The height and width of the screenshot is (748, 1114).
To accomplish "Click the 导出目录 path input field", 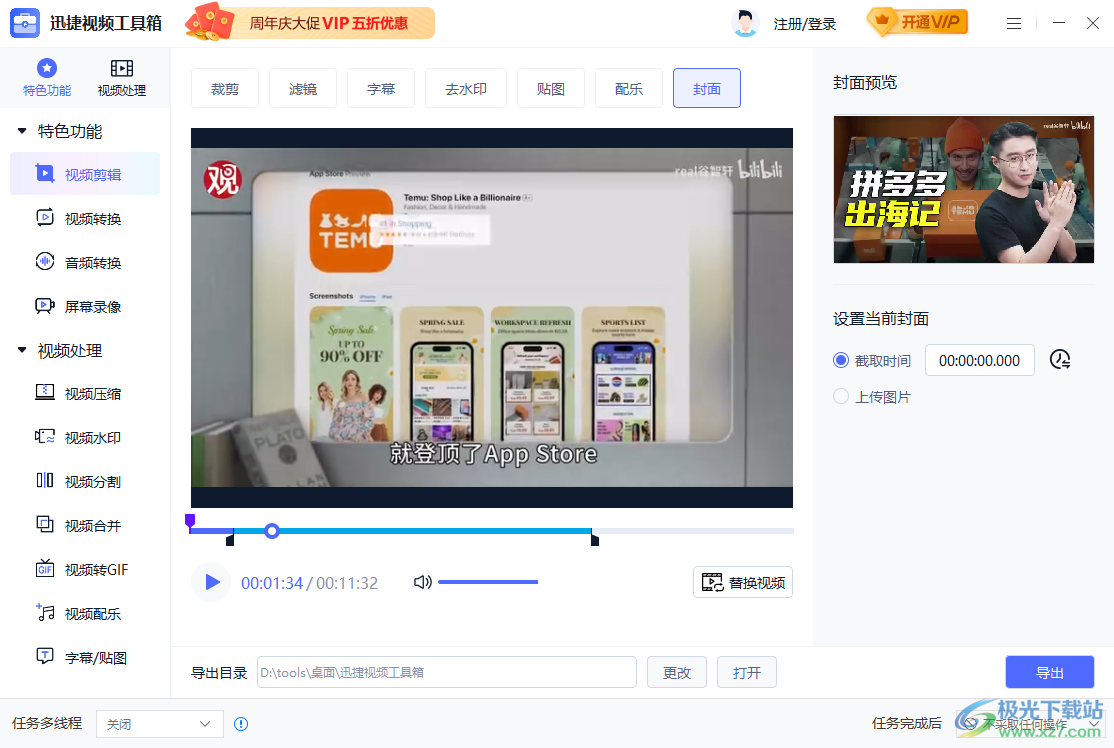I will [445, 672].
